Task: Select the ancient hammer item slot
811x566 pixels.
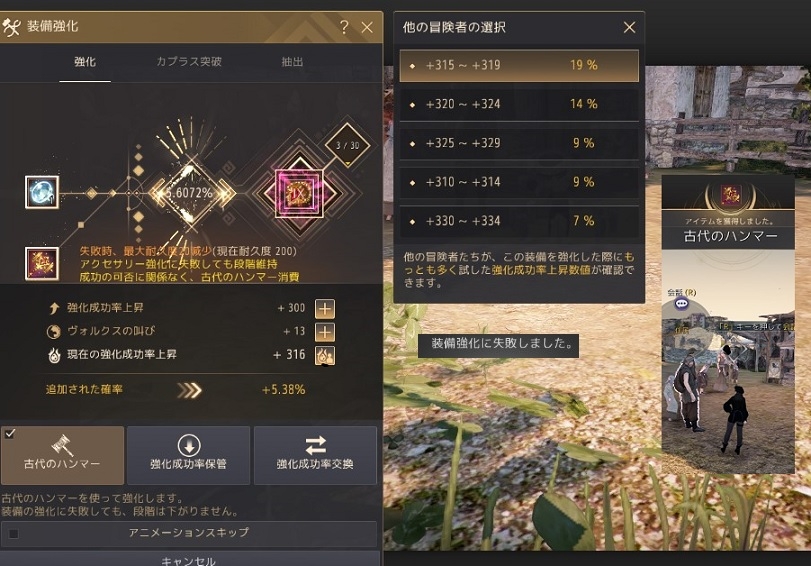Action: point(42,263)
